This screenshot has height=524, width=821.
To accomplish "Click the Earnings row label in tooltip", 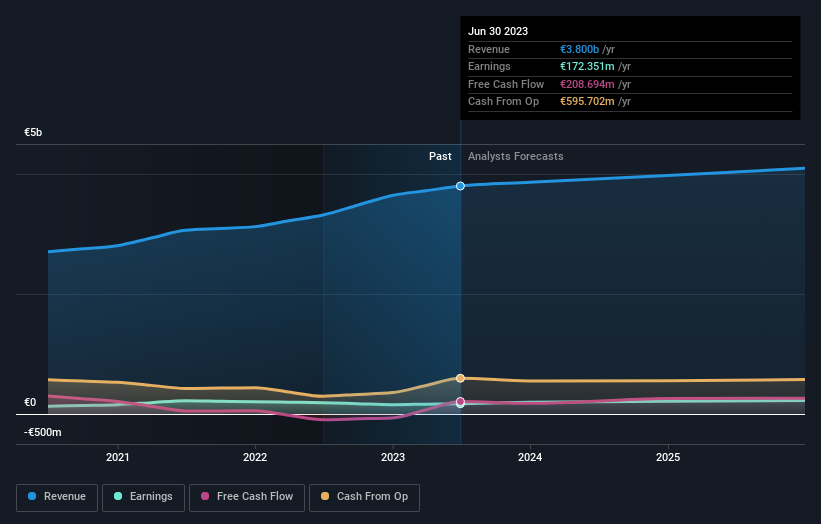I will tap(489, 66).
